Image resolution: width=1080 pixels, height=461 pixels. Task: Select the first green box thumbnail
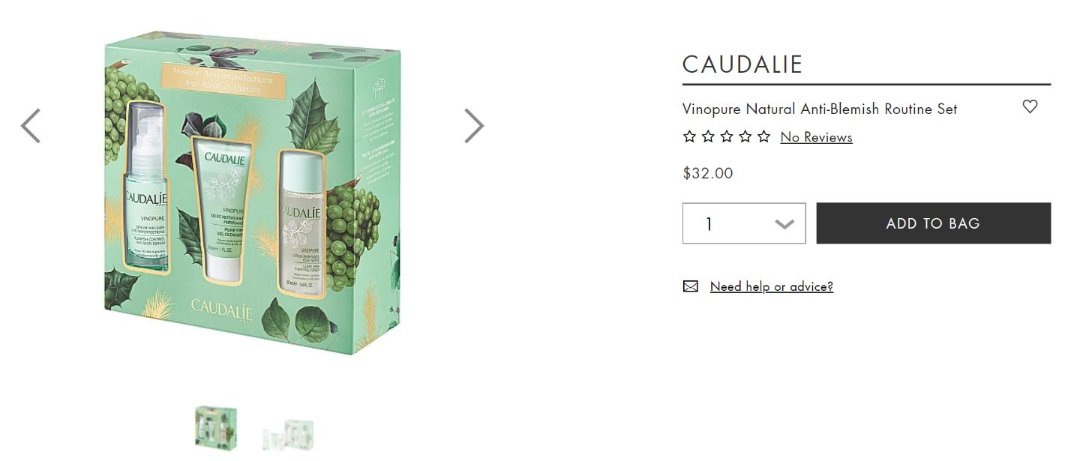[x=216, y=427]
